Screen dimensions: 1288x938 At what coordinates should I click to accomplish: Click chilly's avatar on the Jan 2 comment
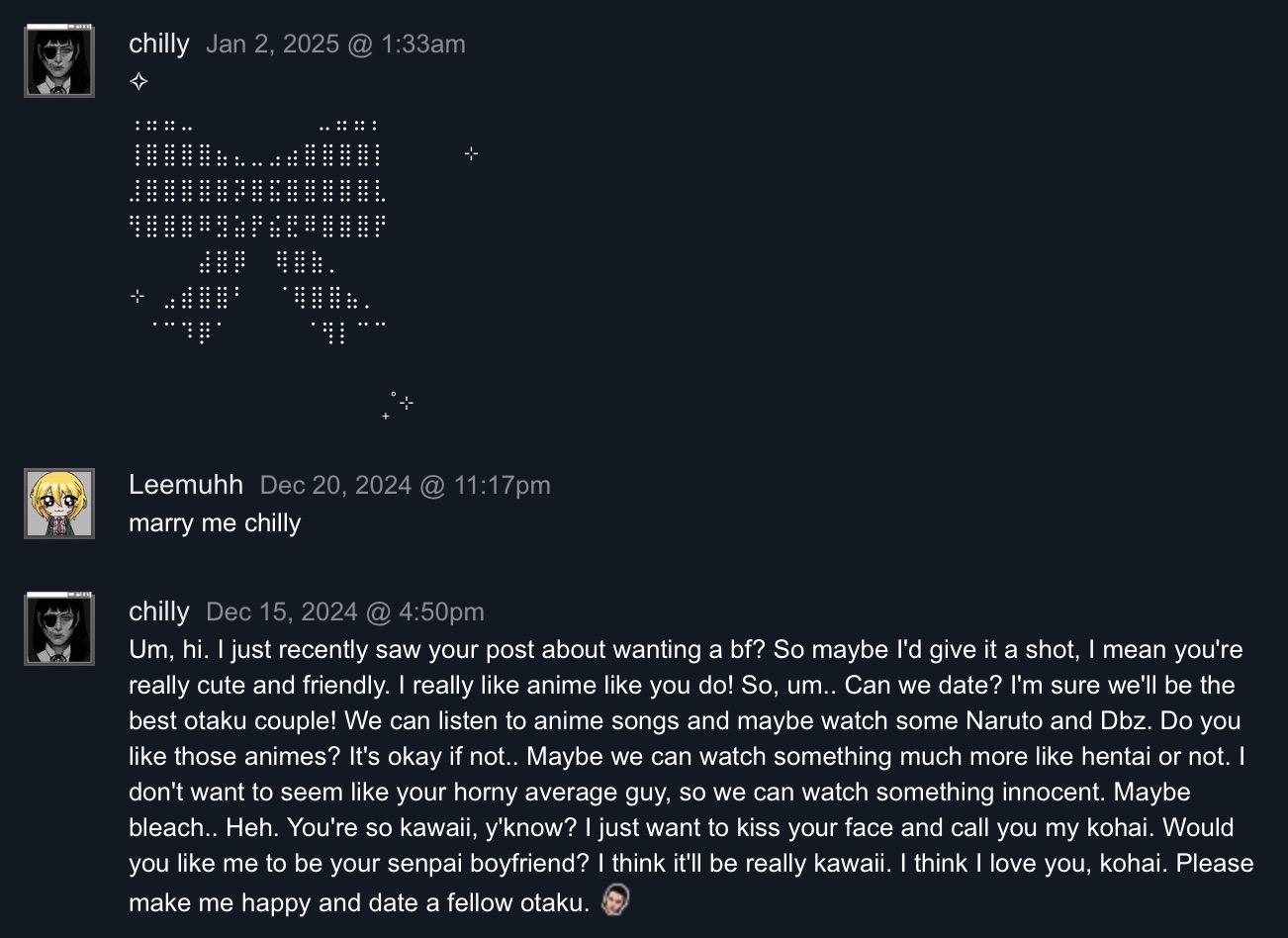point(59,61)
